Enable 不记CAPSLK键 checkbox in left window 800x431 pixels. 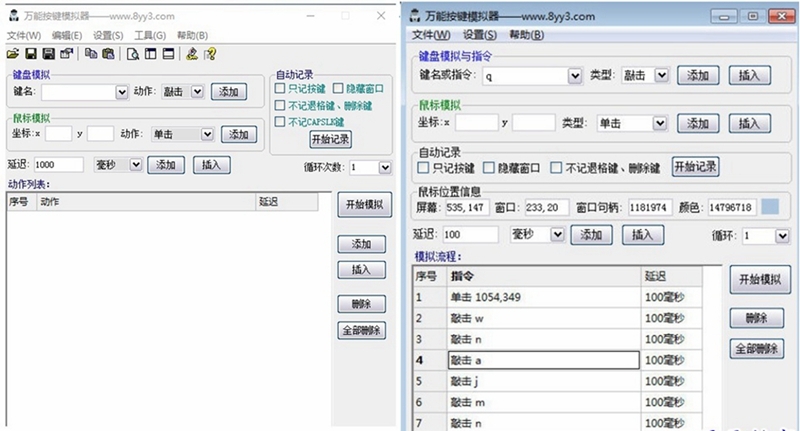(281, 122)
